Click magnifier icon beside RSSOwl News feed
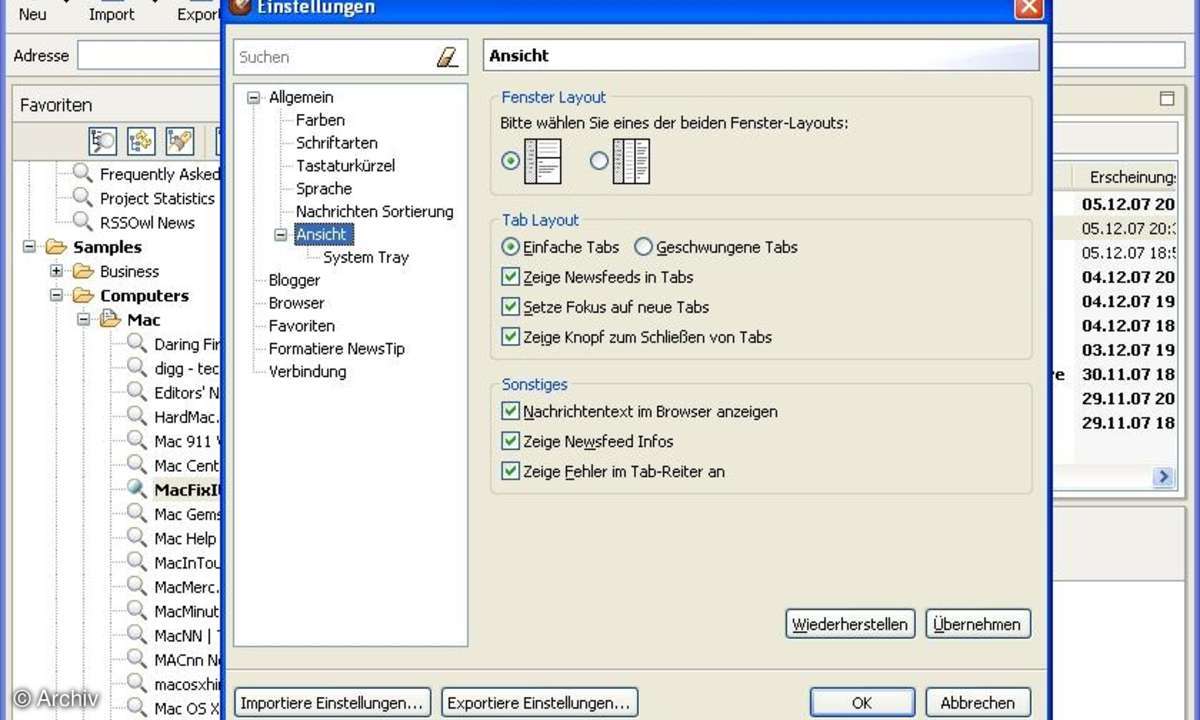1200x720 pixels. (x=83, y=222)
